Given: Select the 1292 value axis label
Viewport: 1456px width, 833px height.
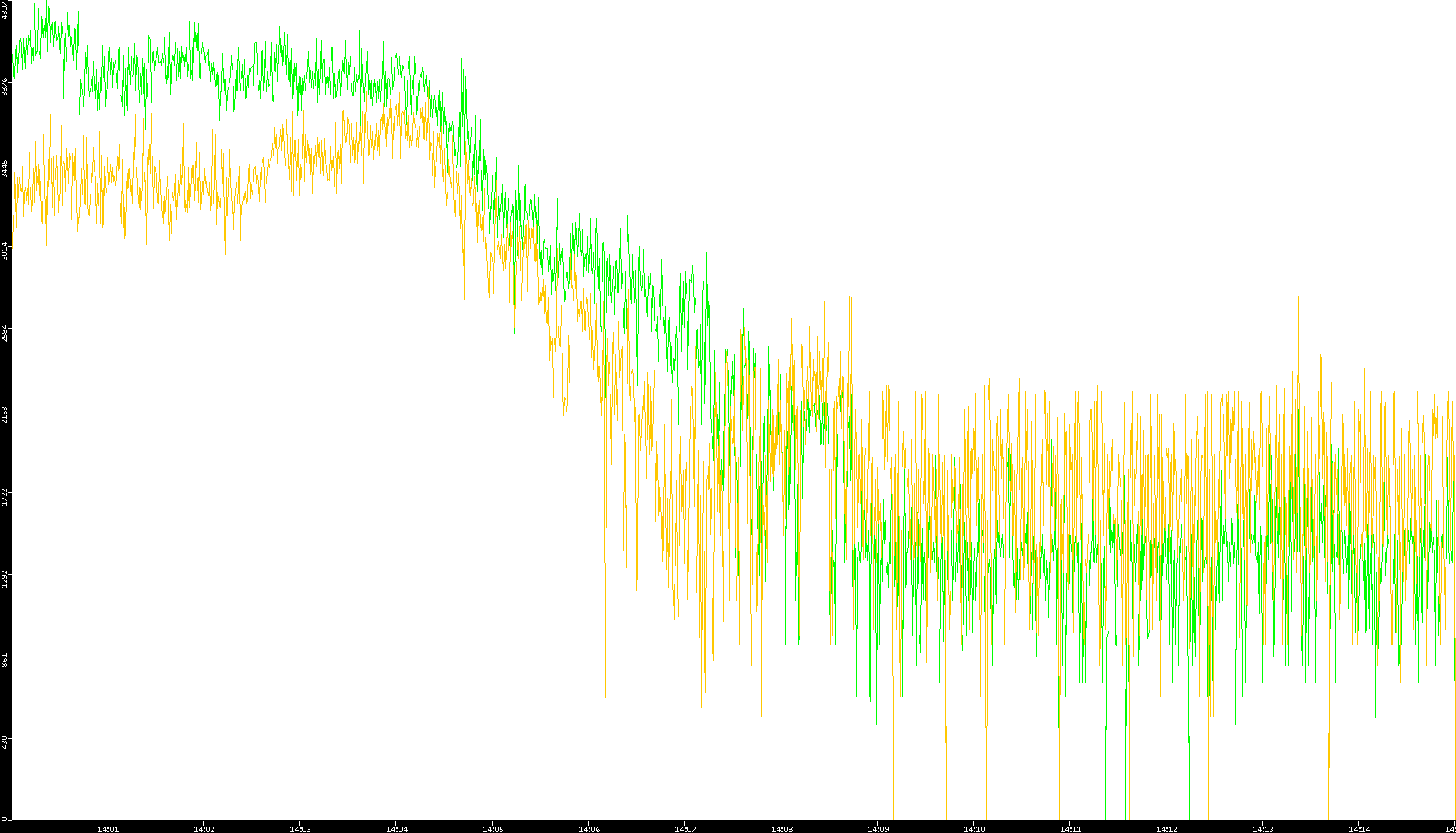Looking at the screenshot, I should [6, 579].
